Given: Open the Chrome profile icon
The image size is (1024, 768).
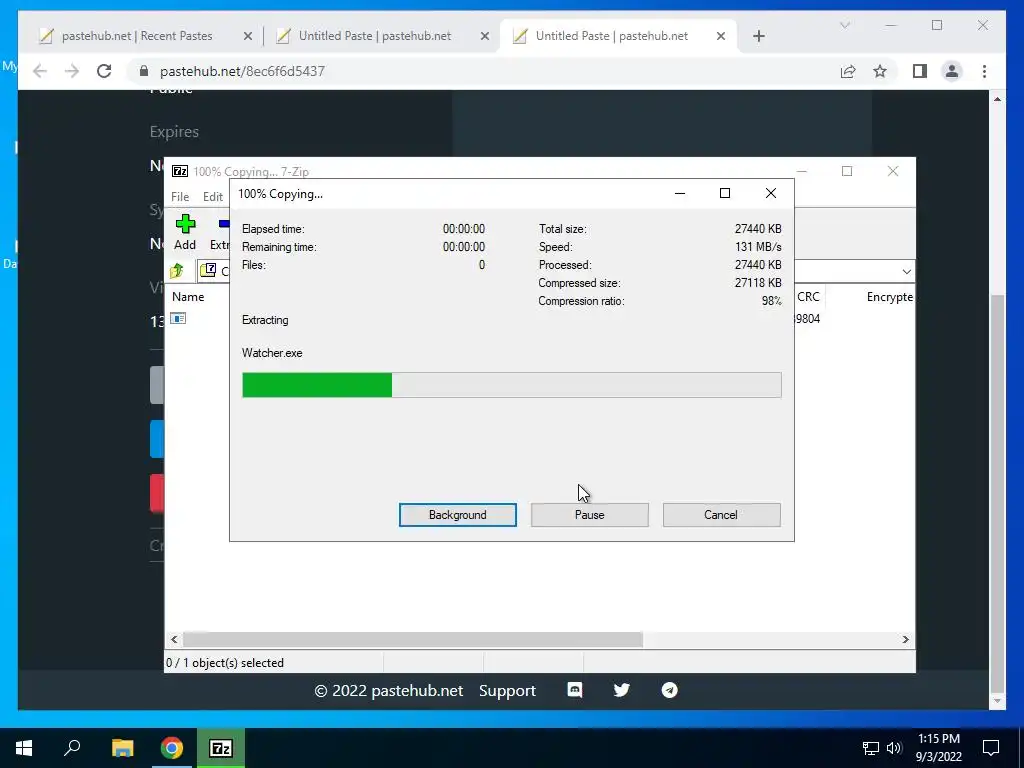Looking at the screenshot, I should [x=952, y=71].
